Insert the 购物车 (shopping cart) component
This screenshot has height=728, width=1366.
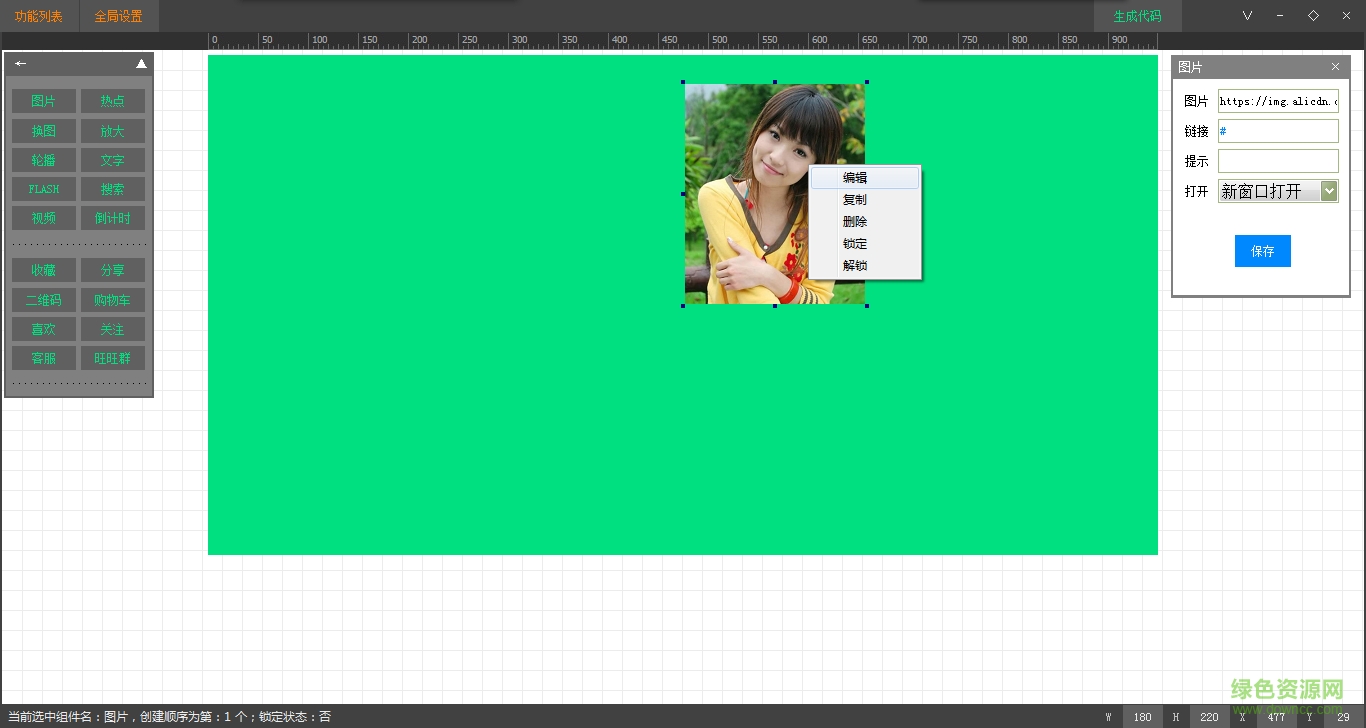click(x=113, y=300)
